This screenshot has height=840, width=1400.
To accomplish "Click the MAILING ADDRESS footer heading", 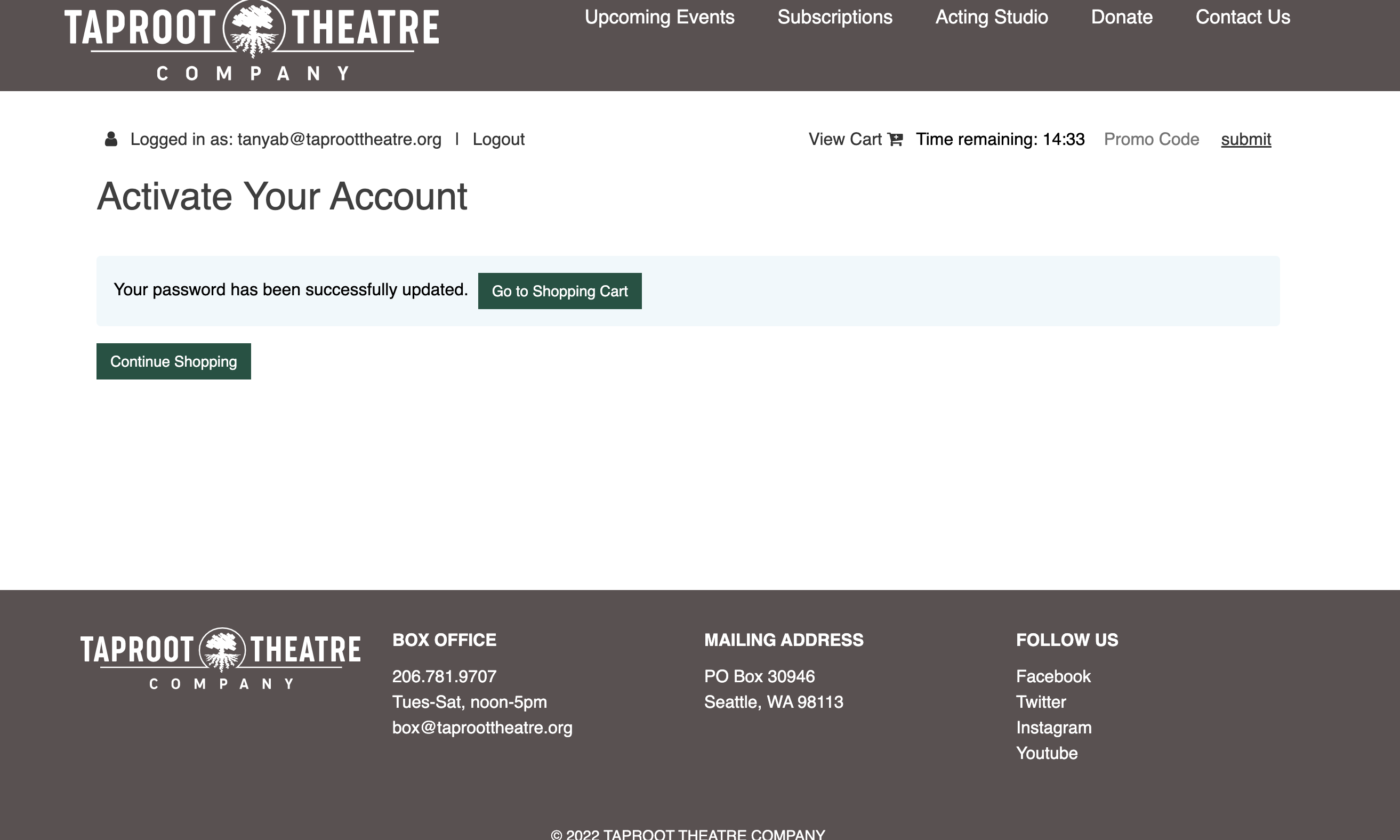I will point(784,640).
